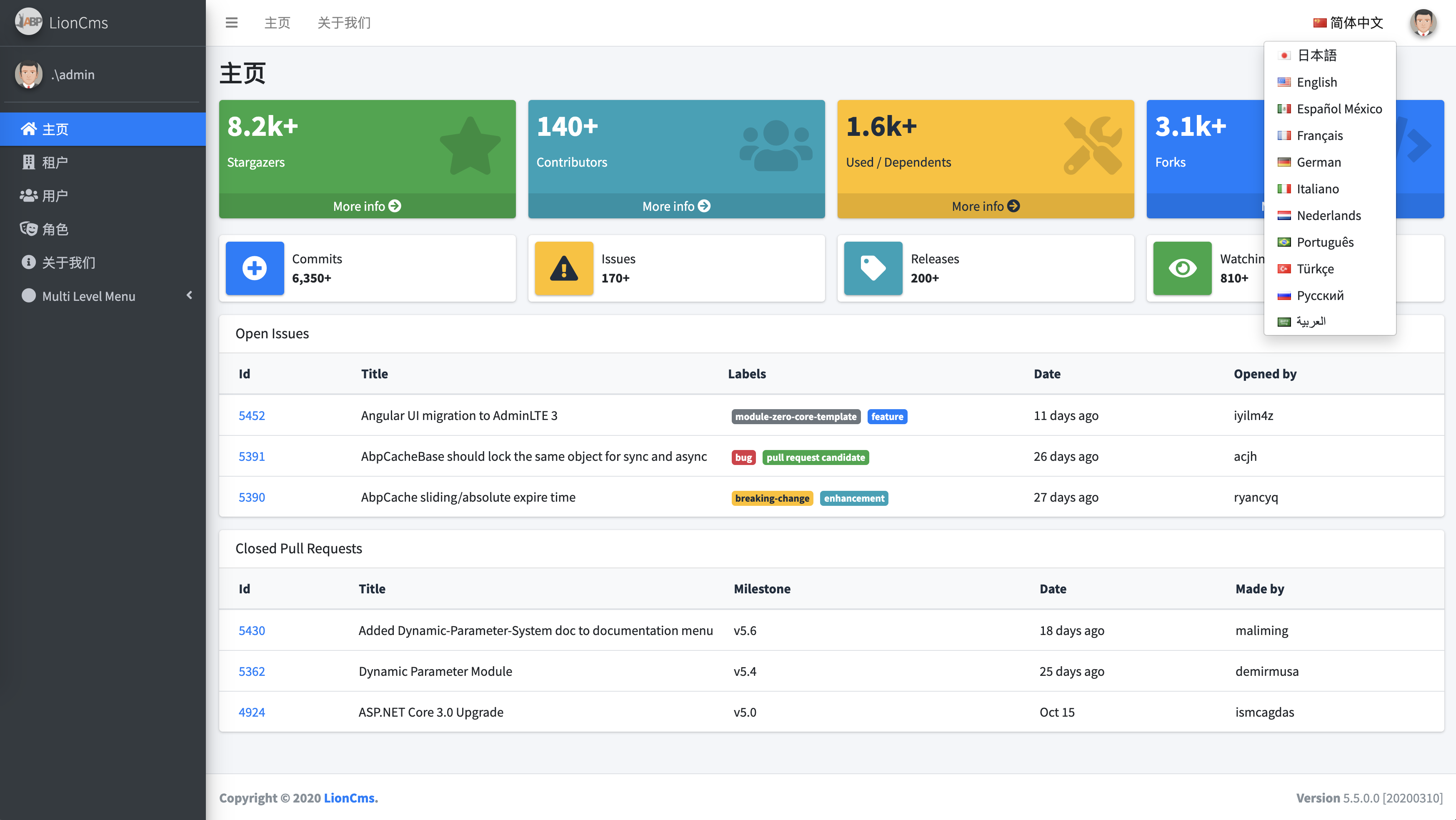Click the Issues warning icon
1456x820 pixels.
click(563, 268)
